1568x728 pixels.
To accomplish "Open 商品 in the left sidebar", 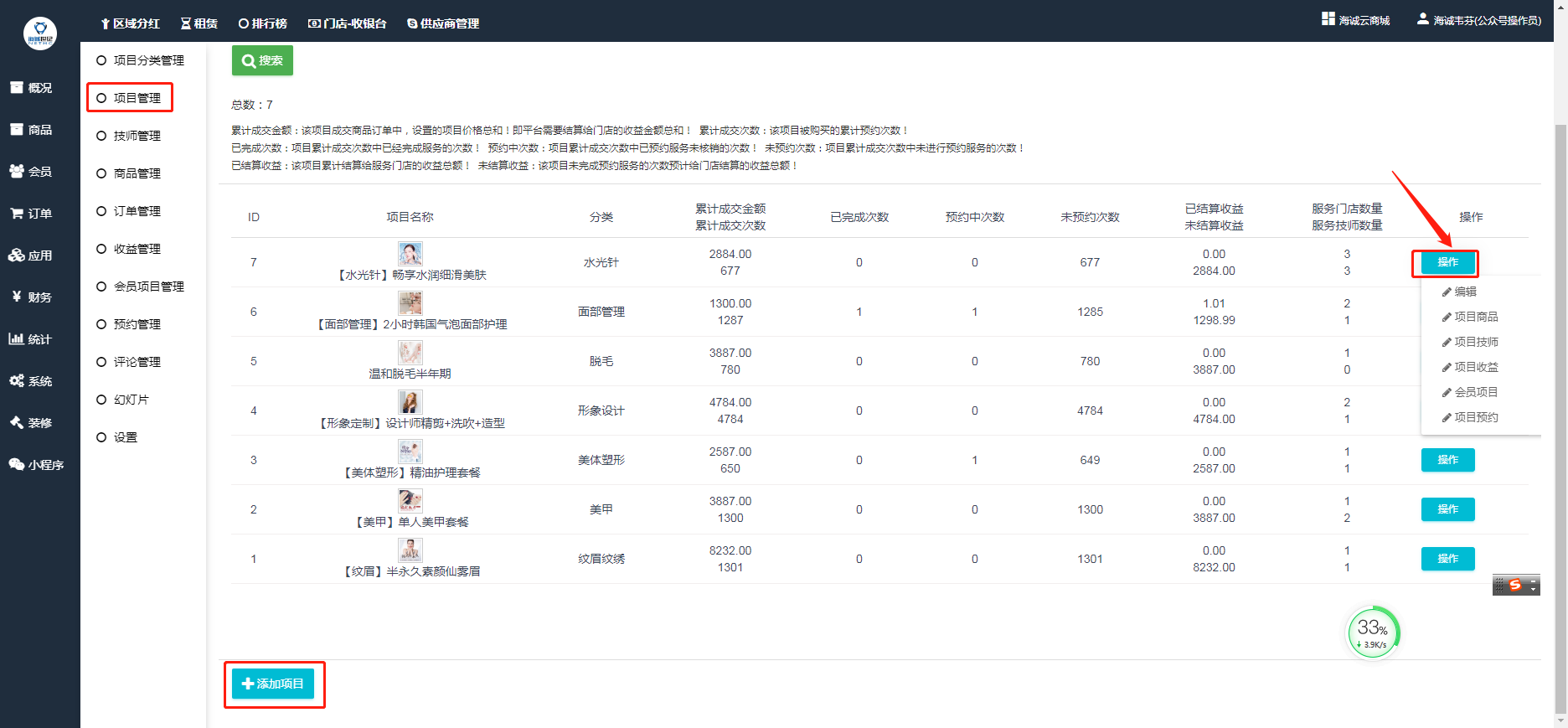I will (31, 130).
